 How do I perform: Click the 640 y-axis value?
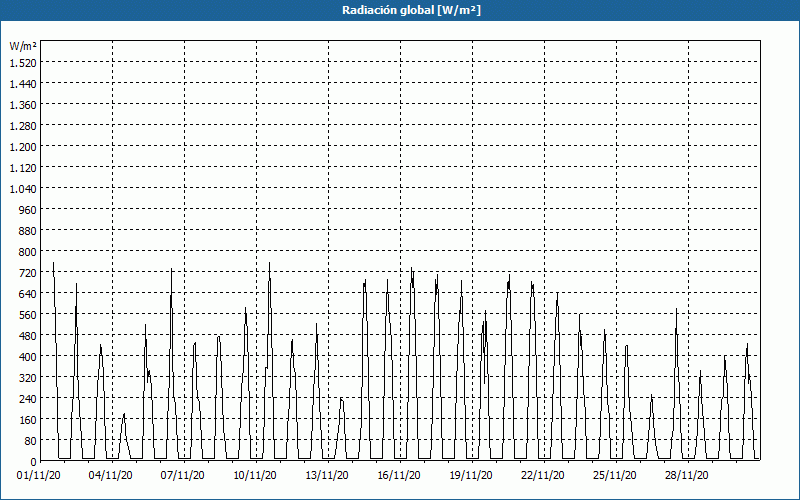tap(28, 293)
